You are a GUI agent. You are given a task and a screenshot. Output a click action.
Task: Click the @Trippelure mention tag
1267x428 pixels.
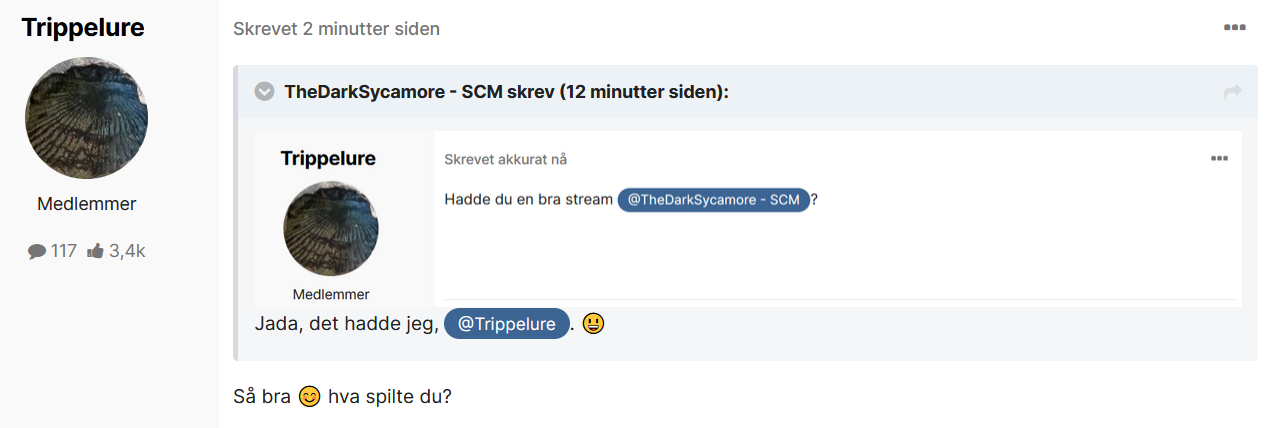tap(507, 324)
